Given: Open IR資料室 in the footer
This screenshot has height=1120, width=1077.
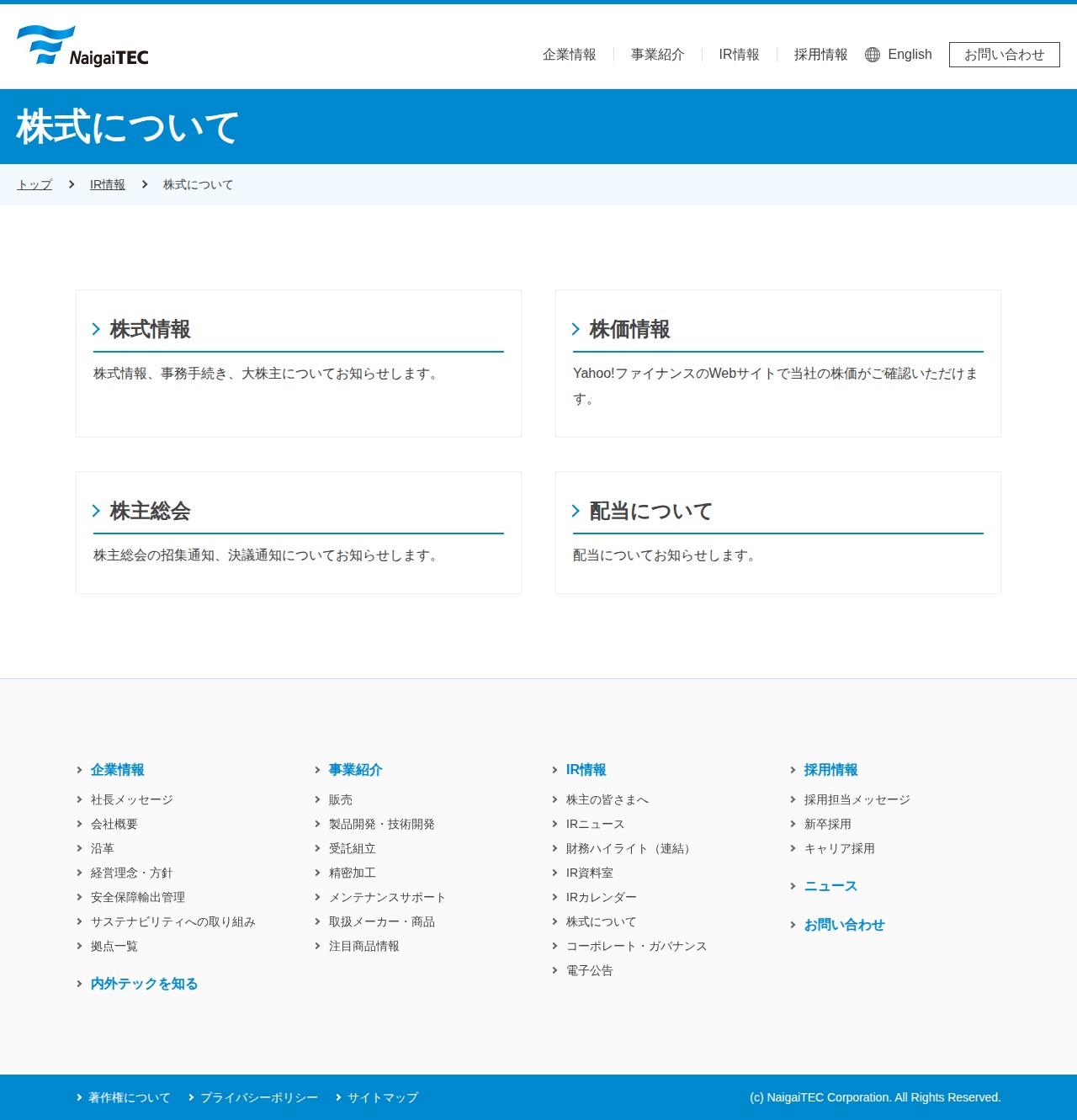Looking at the screenshot, I should [x=590, y=873].
